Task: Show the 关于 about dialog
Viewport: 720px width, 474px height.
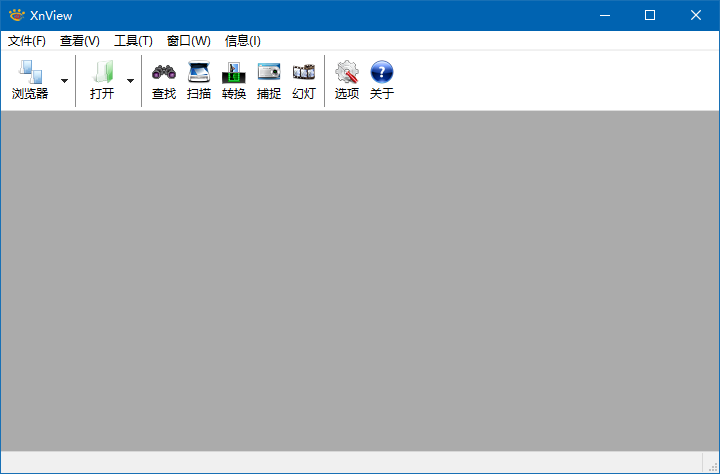Action: point(382,80)
